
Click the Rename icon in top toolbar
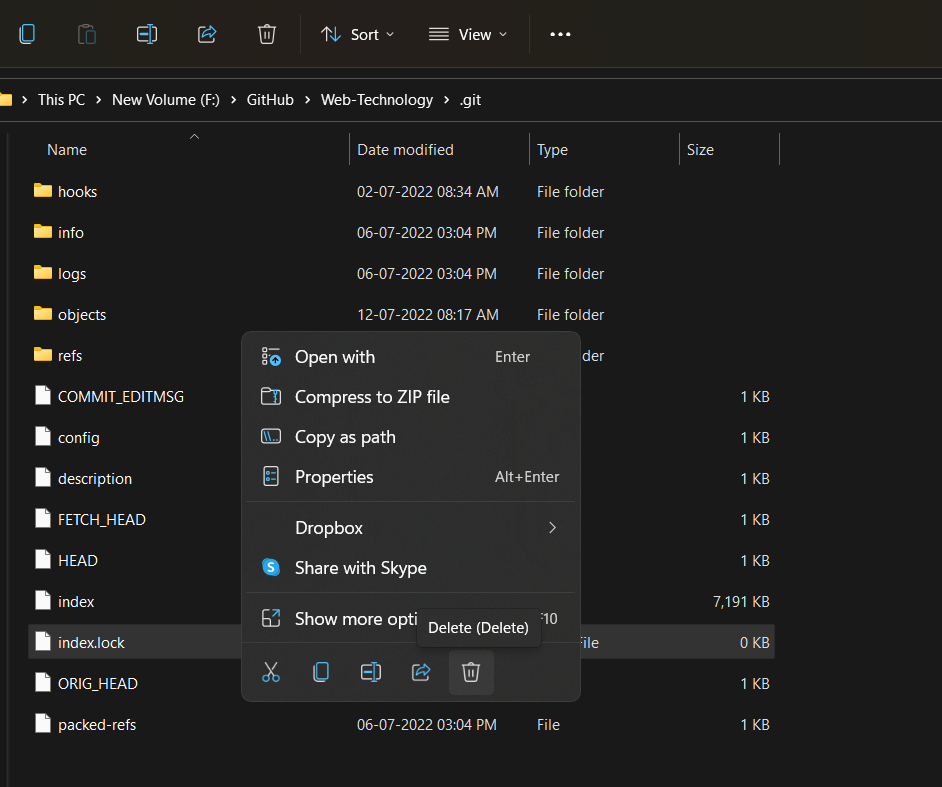(147, 34)
